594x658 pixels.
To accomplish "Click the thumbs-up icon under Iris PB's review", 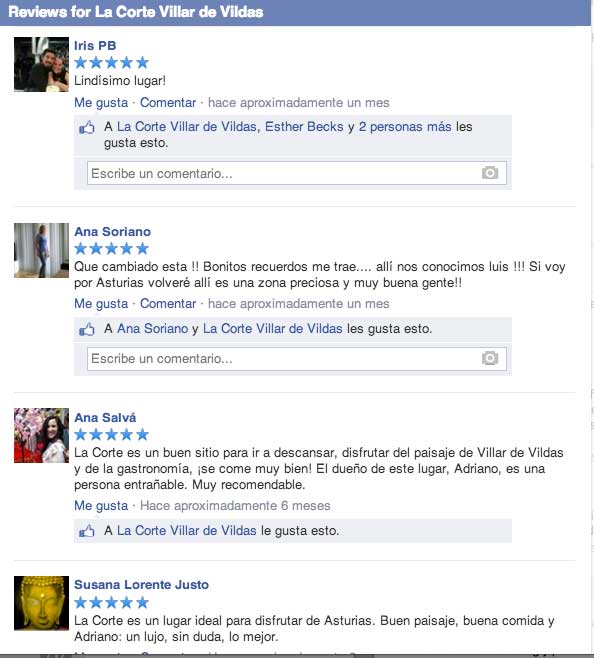I will click(x=86, y=128).
